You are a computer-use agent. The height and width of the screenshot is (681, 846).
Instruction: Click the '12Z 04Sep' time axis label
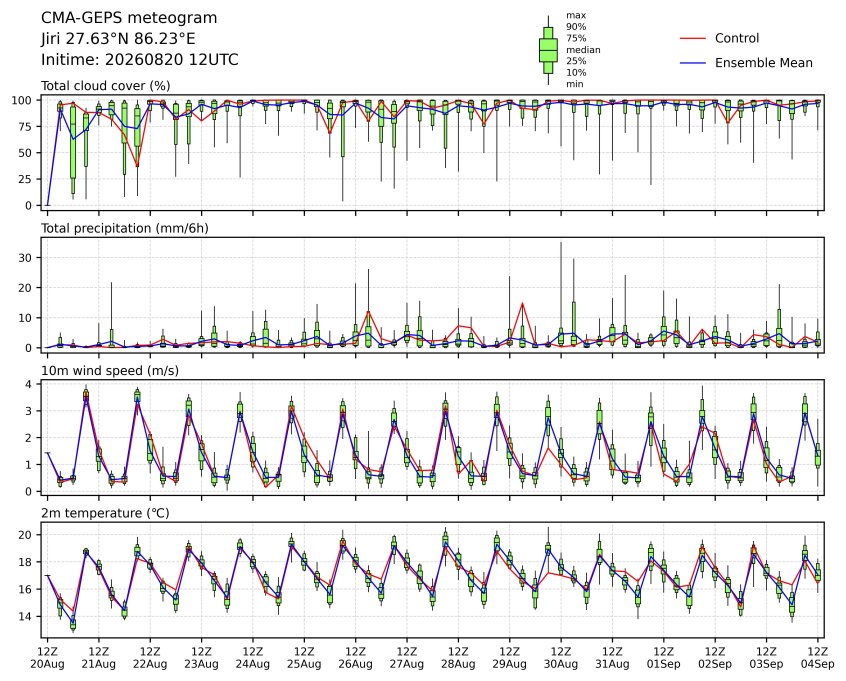click(x=818, y=658)
